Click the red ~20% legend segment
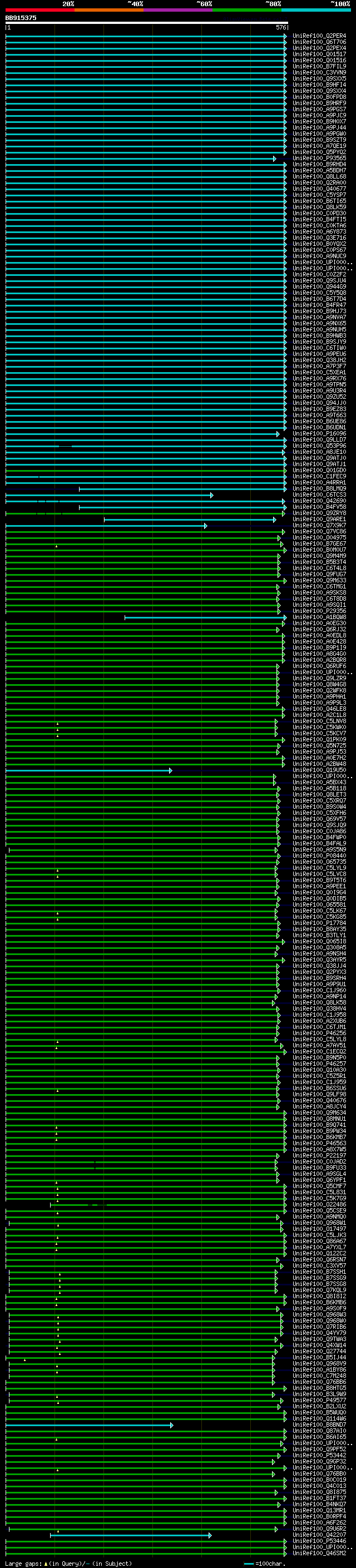Screen dimensions: 356x1568 click(x=39, y=10)
